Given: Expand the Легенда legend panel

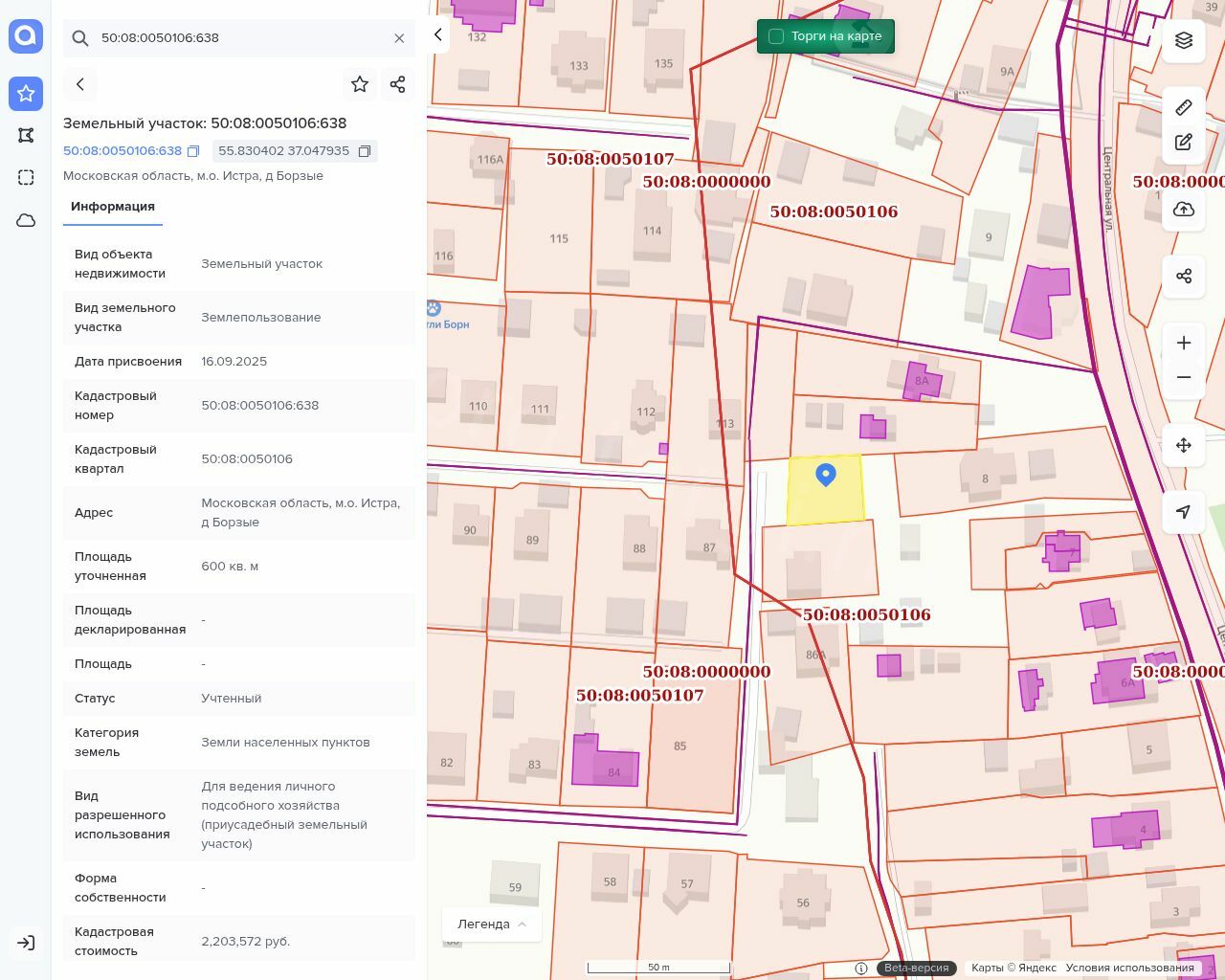Looking at the screenshot, I should 491,924.
